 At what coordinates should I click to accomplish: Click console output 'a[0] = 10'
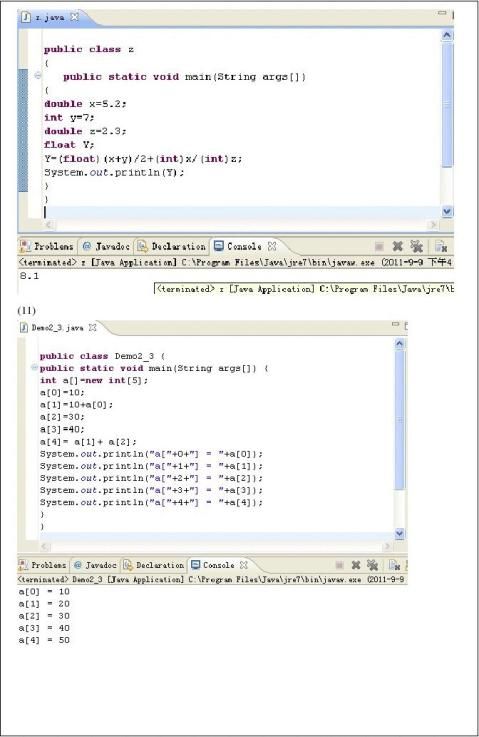point(44,591)
